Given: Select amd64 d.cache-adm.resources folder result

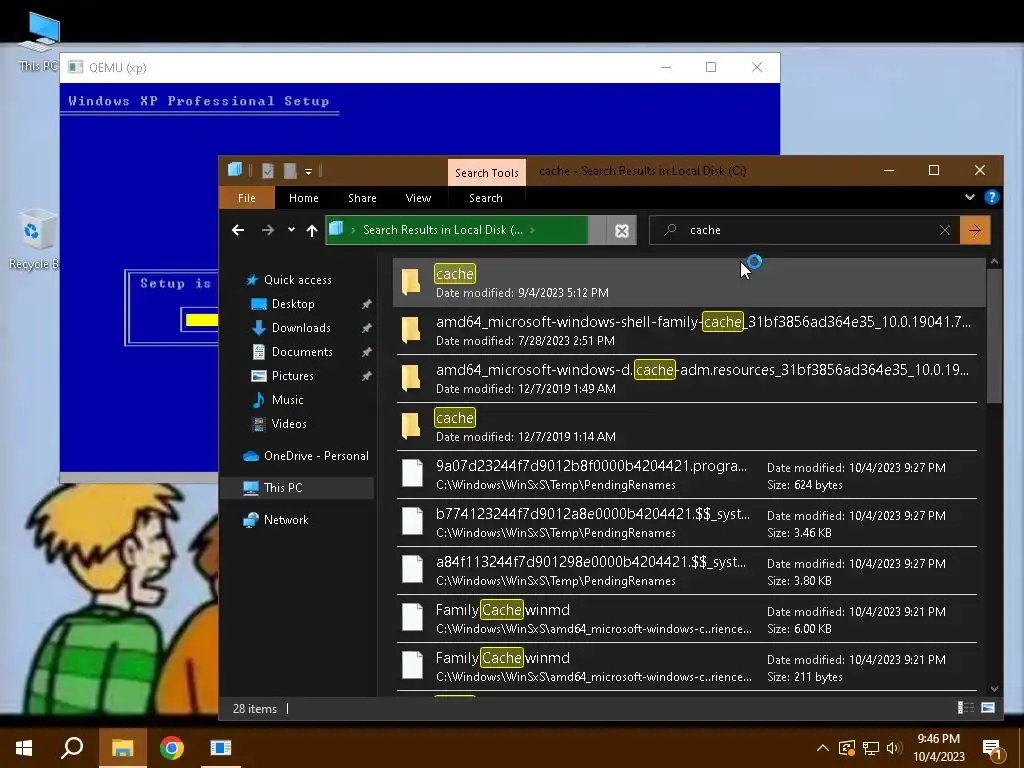Looking at the screenshot, I should pyautogui.click(x=687, y=378).
